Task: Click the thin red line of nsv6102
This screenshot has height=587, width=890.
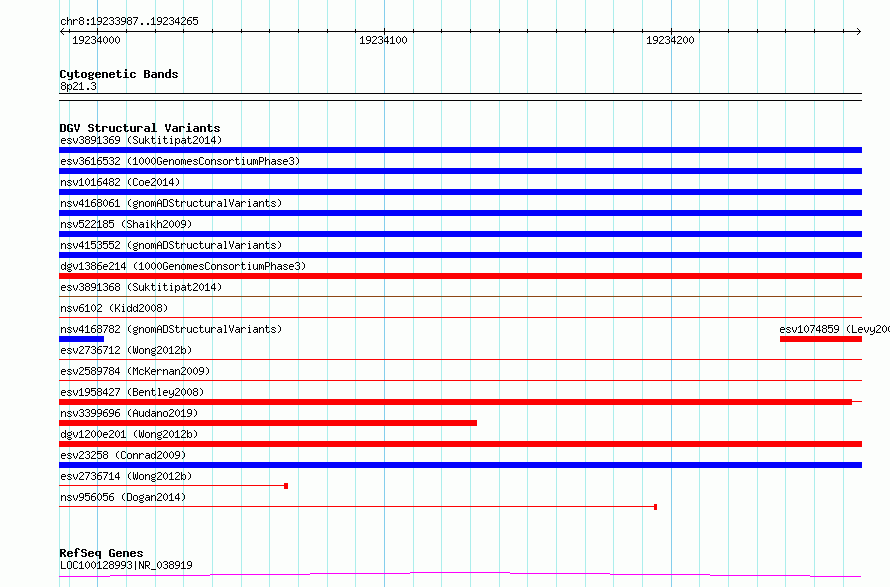Action: click(x=460, y=317)
